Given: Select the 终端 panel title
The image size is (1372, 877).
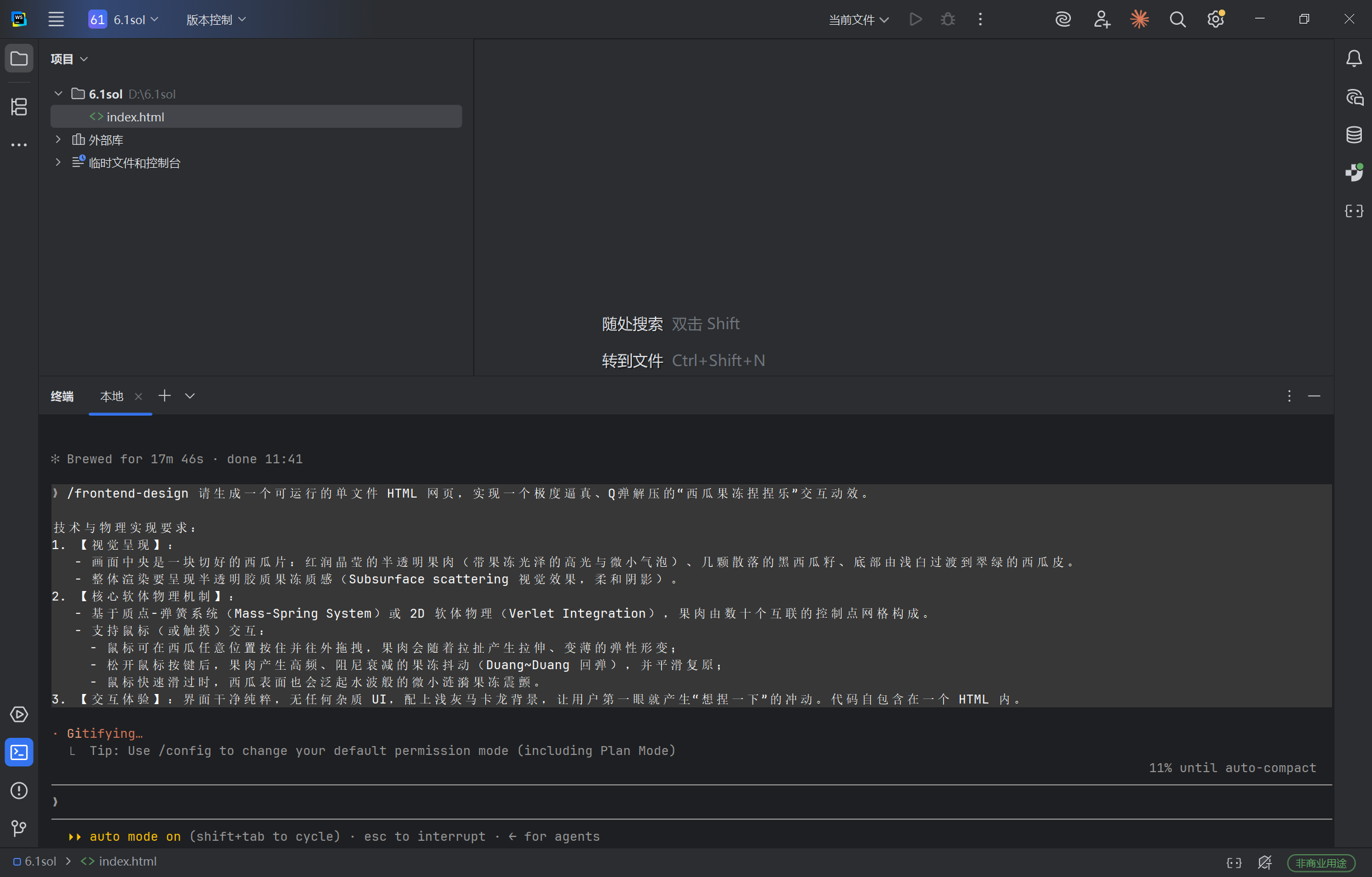Looking at the screenshot, I should pos(62,396).
